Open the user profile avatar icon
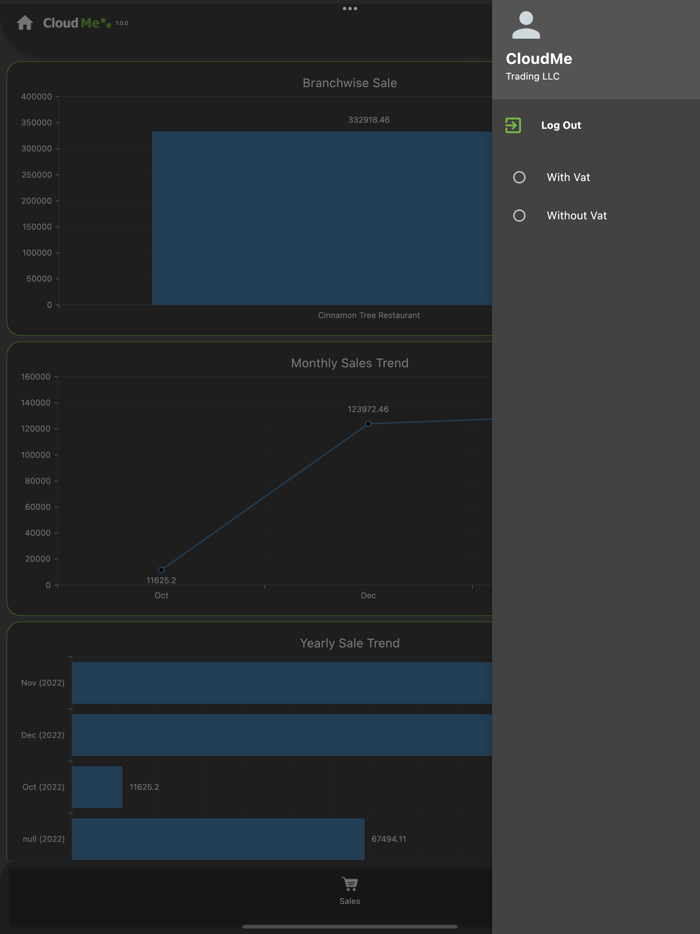 [526, 26]
